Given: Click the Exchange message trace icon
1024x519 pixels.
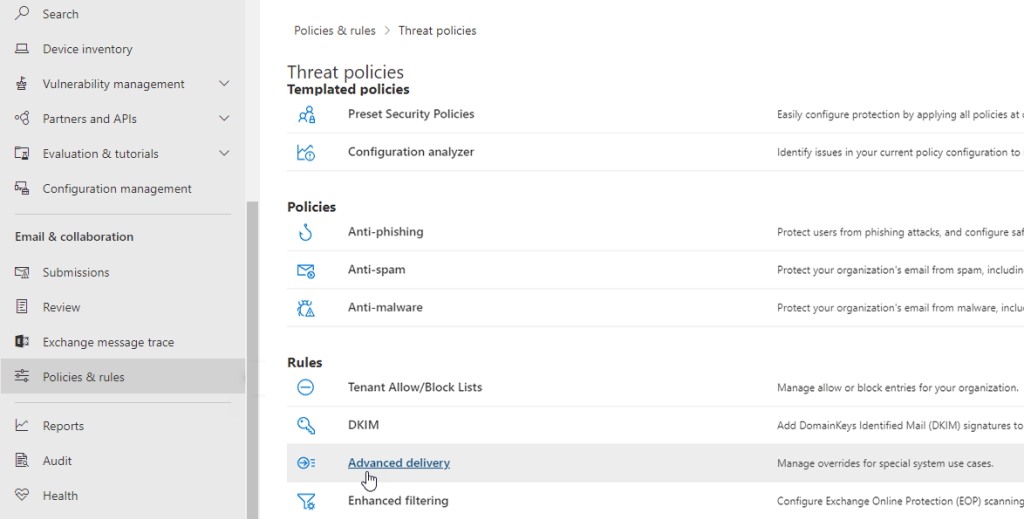Looking at the screenshot, I should pos(22,342).
